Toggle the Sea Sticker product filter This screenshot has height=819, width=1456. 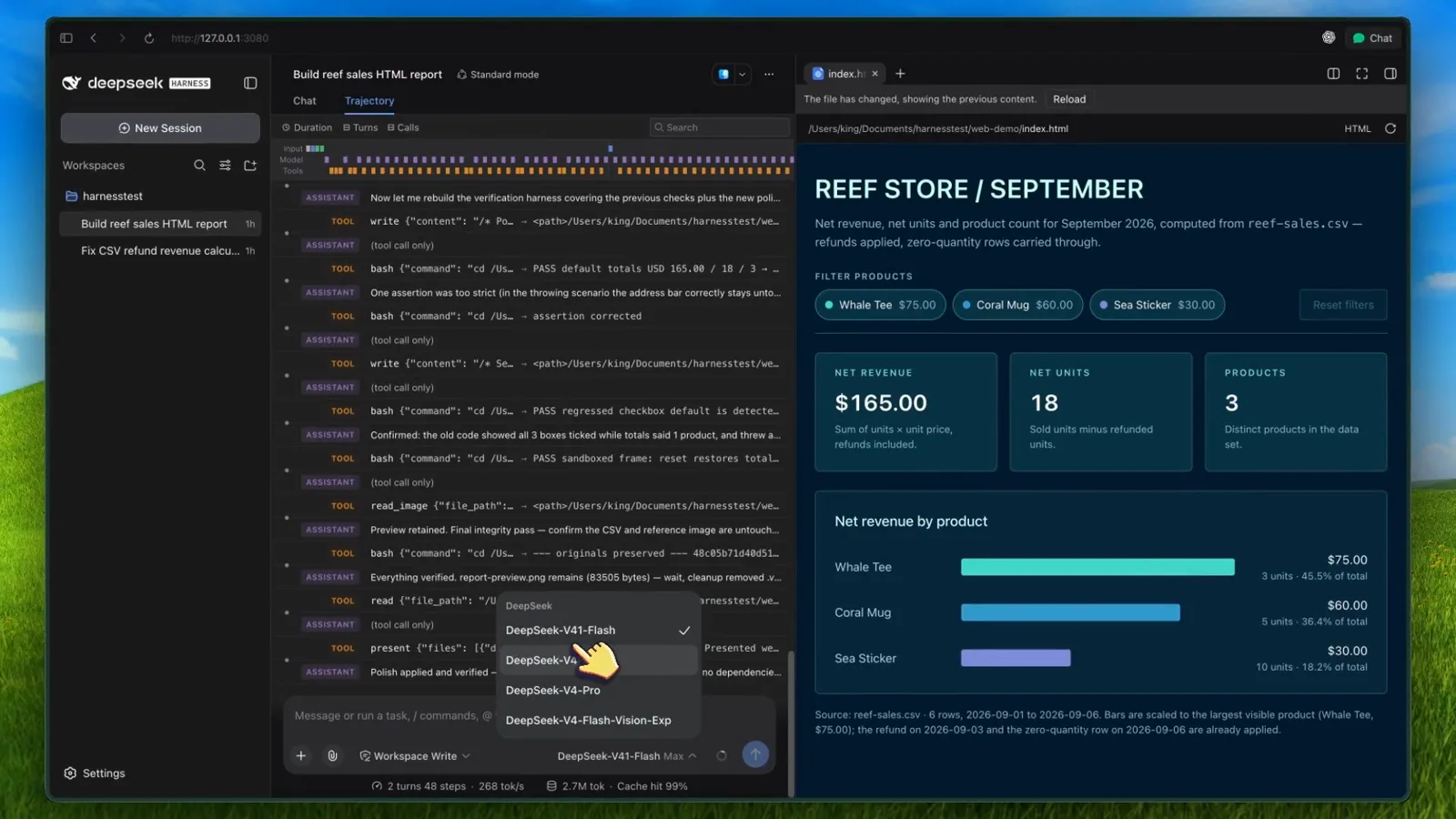1157,305
